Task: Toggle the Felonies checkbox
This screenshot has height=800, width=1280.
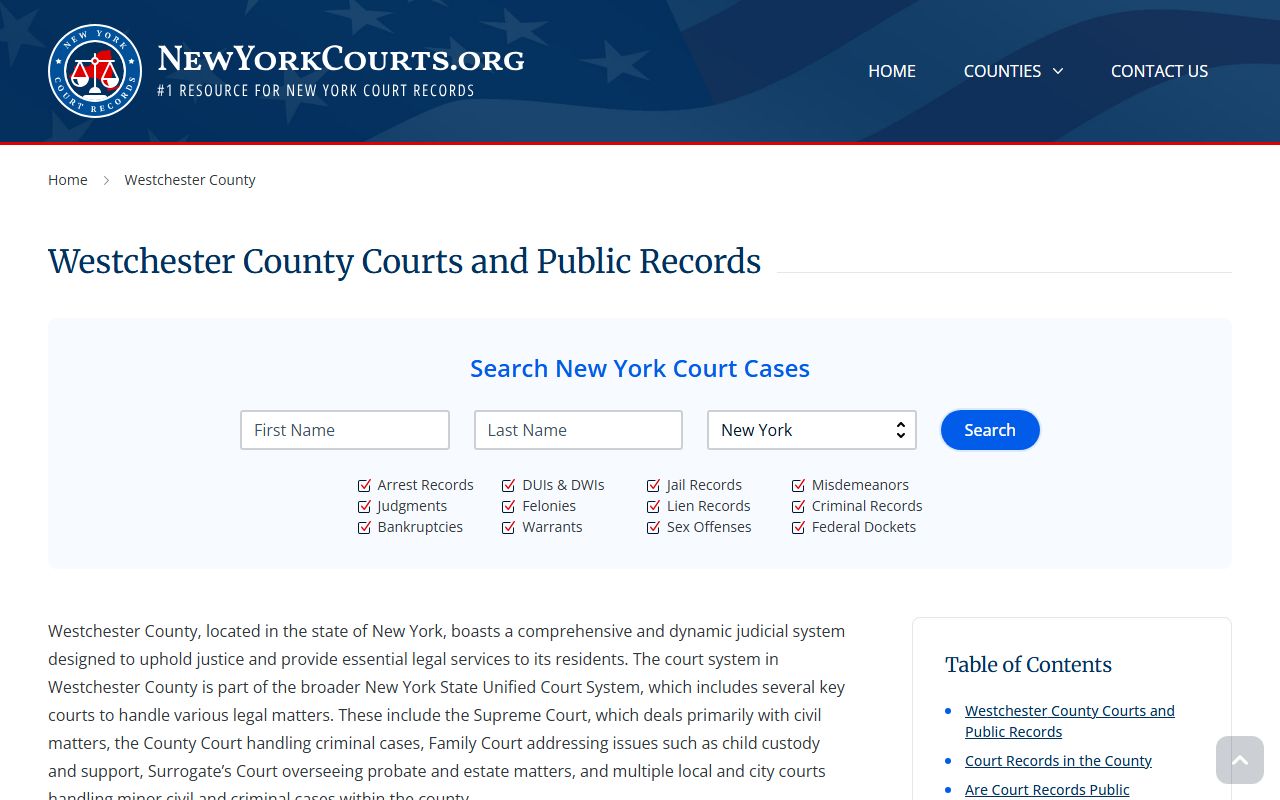Action: 509,506
